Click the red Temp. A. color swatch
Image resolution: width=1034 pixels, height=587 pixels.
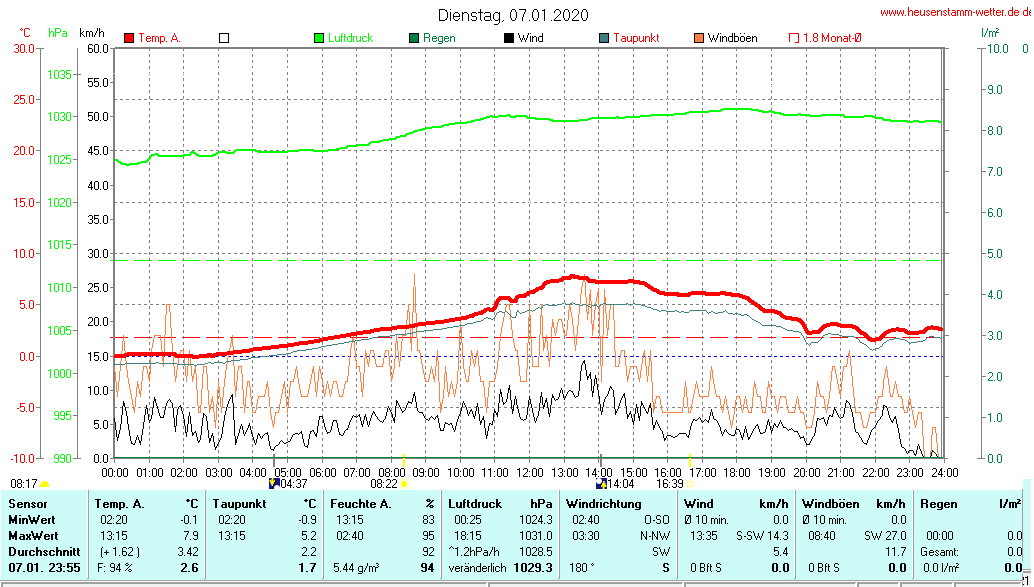129,38
